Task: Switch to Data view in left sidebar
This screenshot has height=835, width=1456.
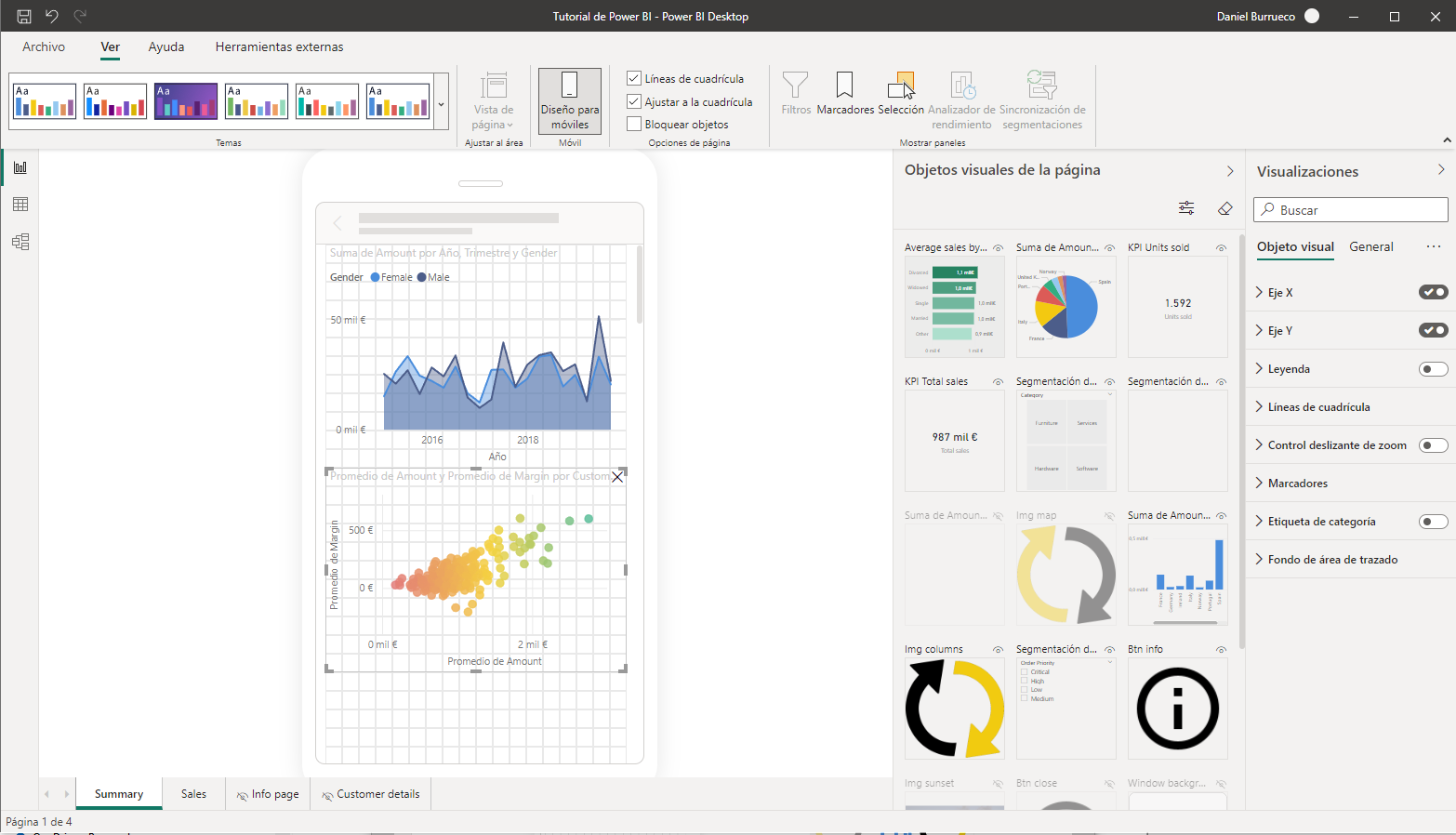Action: pyautogui.click(x=20, y=205)
